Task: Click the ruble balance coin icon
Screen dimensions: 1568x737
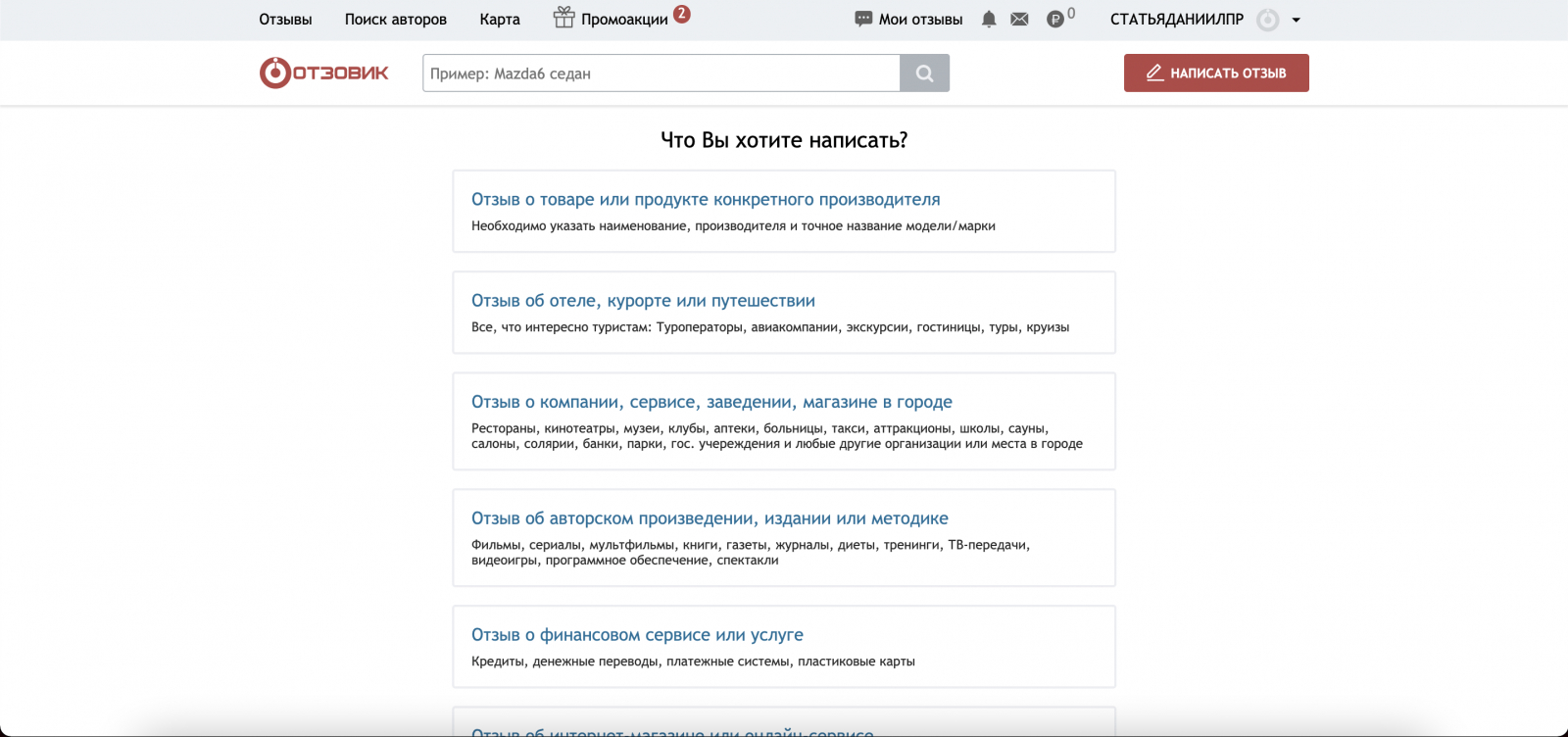Action: click(x=1055, y=20)
